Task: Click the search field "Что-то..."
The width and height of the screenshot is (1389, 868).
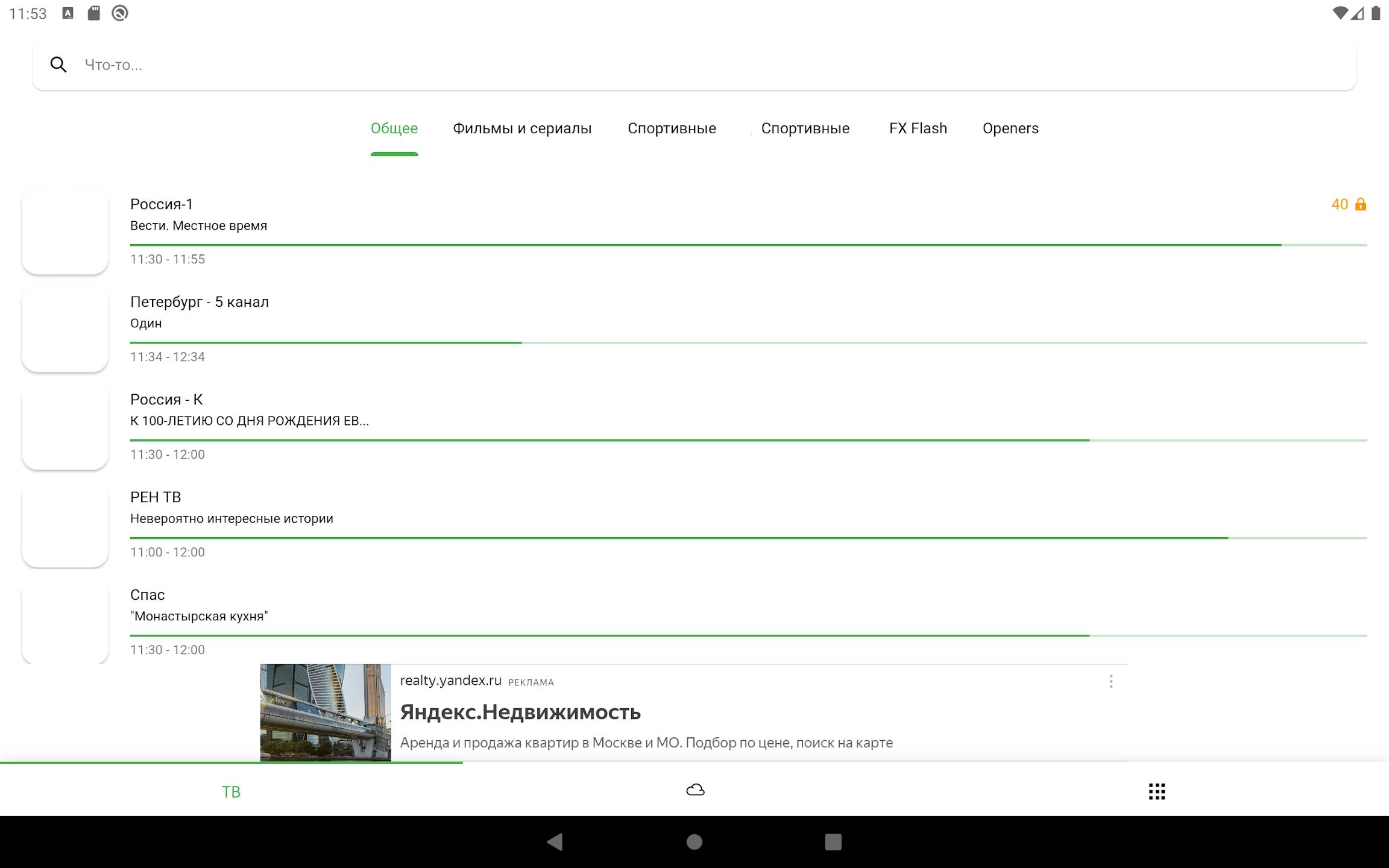Action: click(x=694, y=65)
